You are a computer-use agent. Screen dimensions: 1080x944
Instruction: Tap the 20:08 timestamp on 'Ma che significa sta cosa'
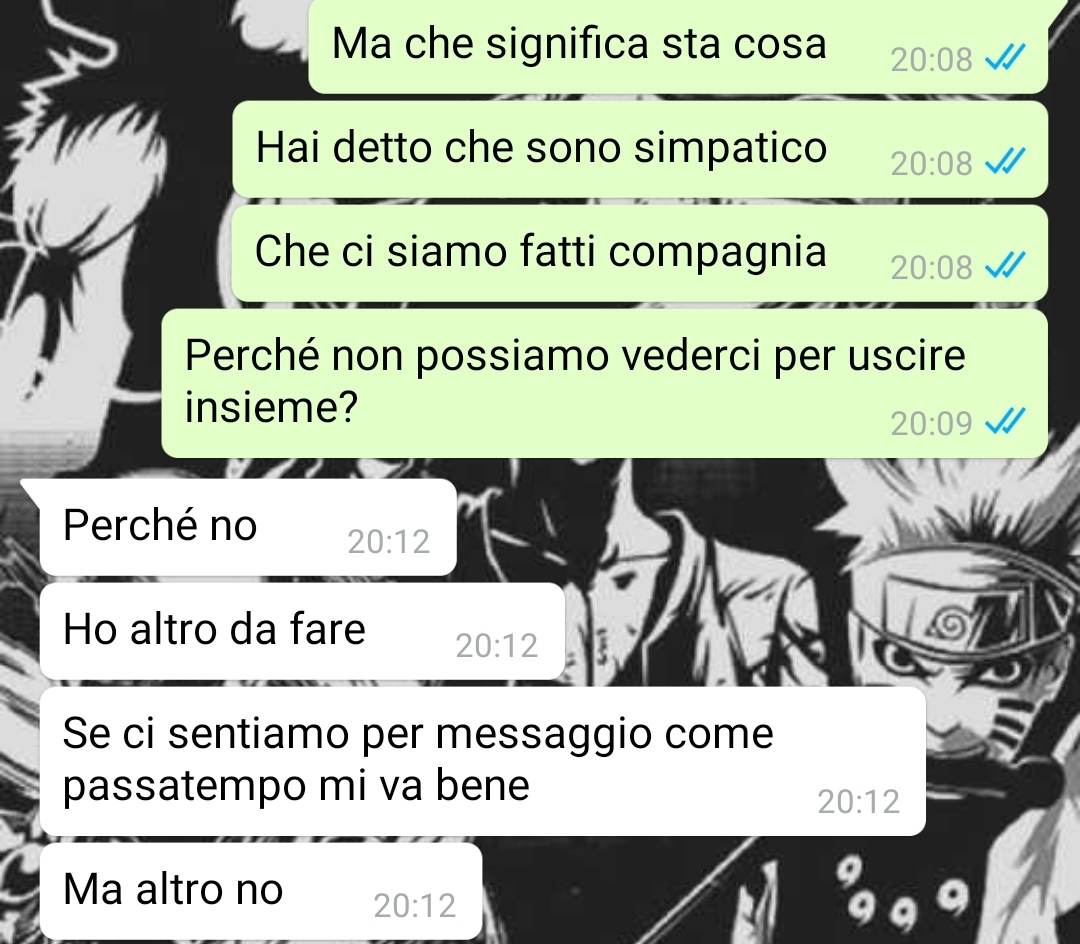(931, 59)
